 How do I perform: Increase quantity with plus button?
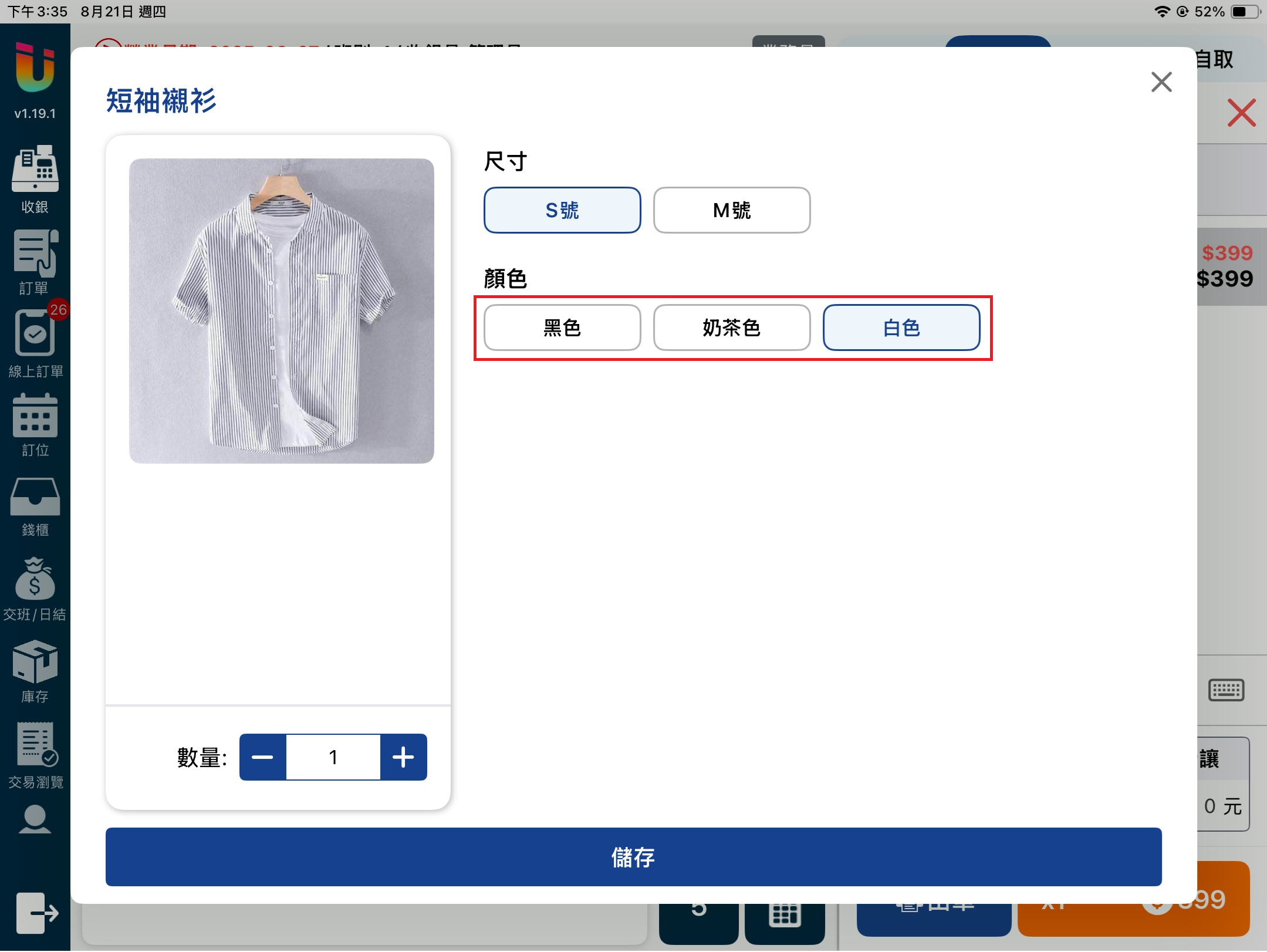coord(403,757)
